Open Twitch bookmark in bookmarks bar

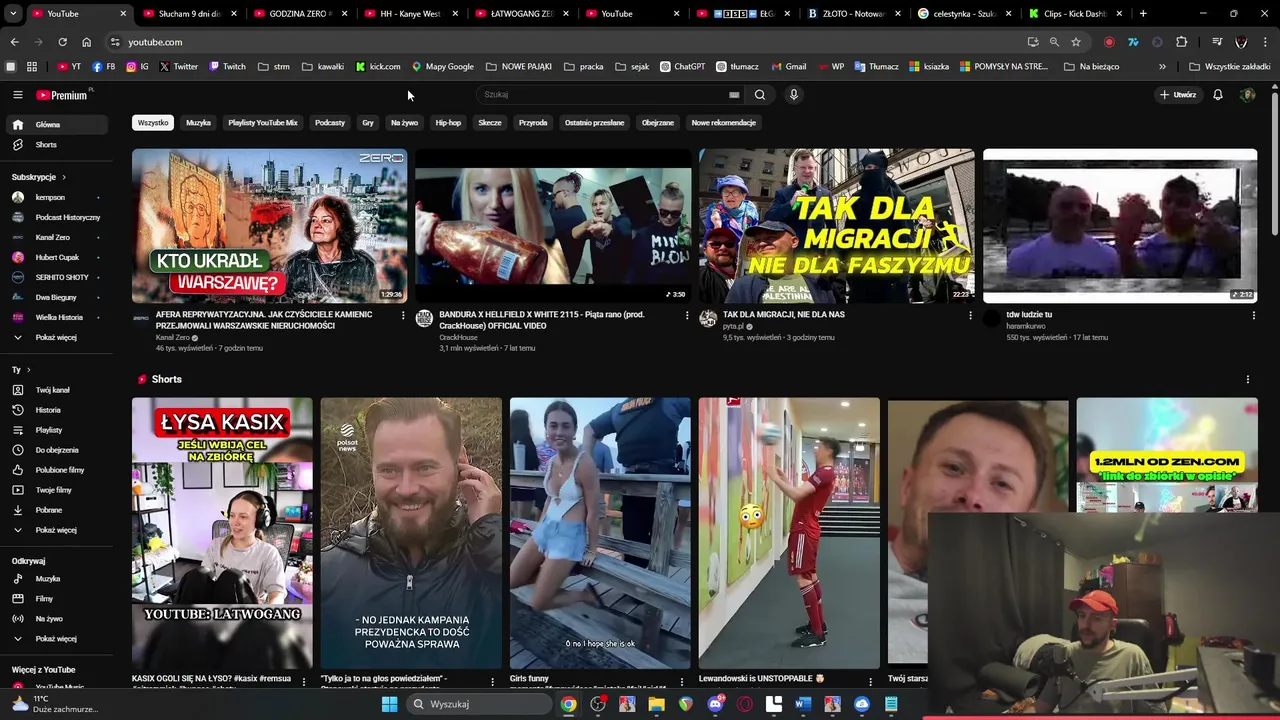(x=227, y=67)
